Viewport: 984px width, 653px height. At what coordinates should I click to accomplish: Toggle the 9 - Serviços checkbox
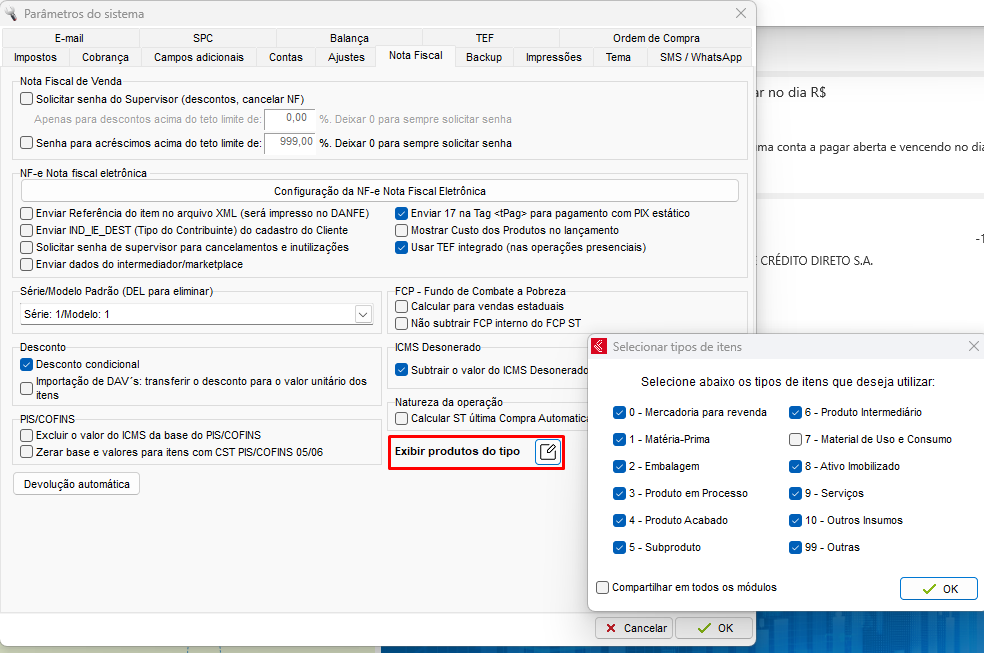pyautogui.click(x=796, y=493)
